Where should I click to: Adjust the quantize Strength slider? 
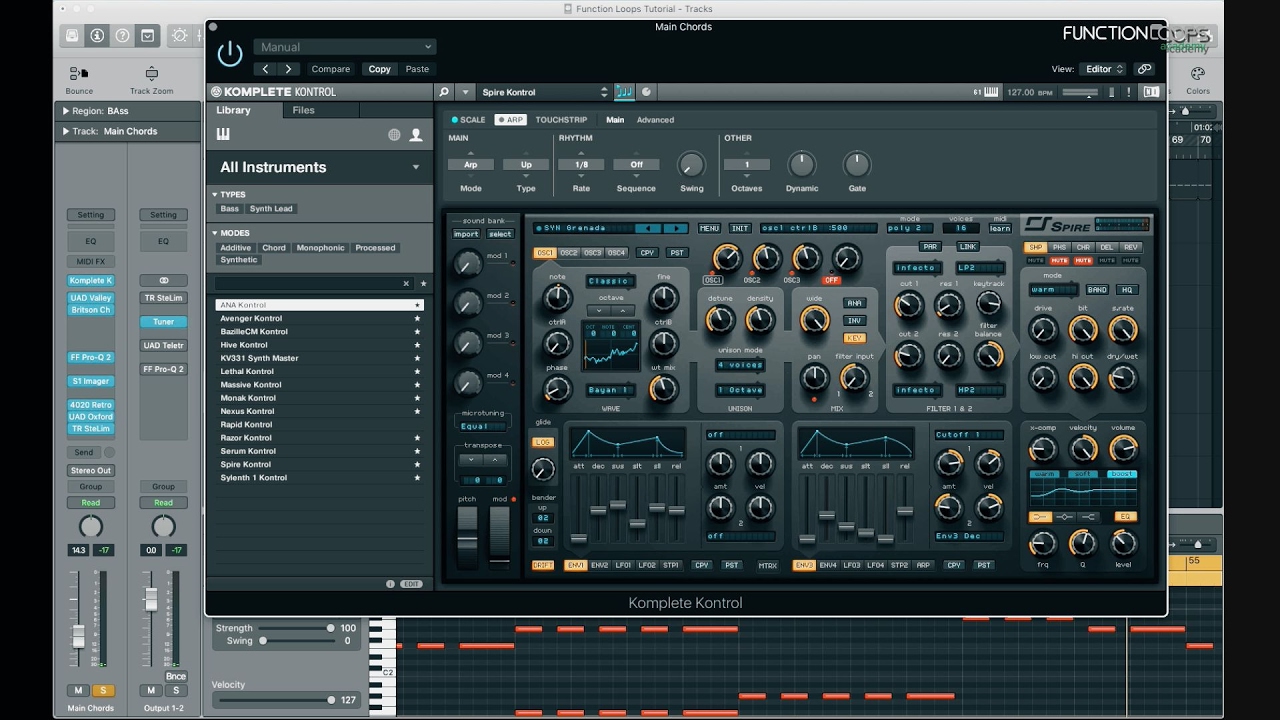click(x=296, y=628)
